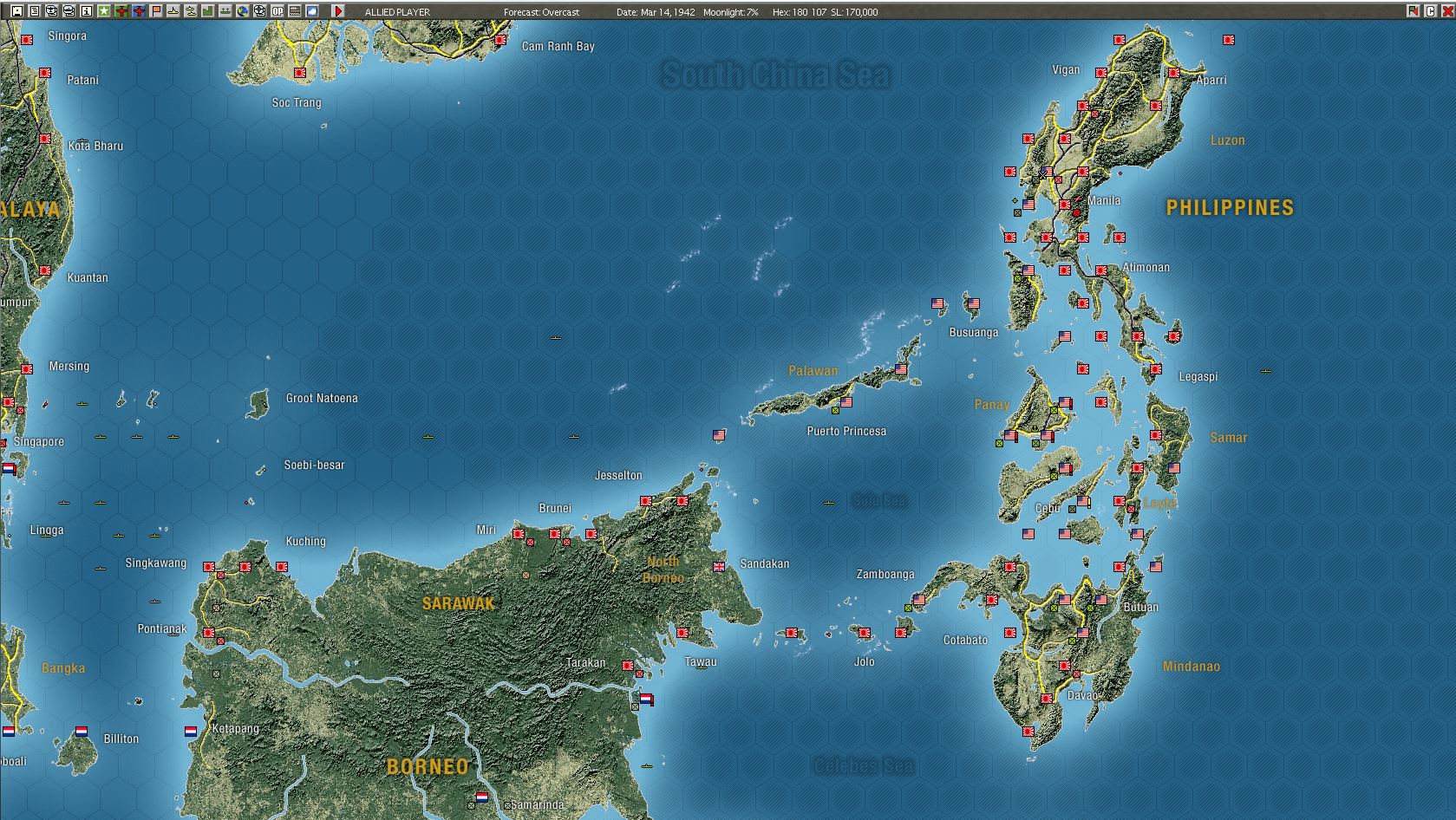Screen dimensions: 1456x820
Task: Select the Japanese base icon at Aparri
Action: [x=1174, y=73]
